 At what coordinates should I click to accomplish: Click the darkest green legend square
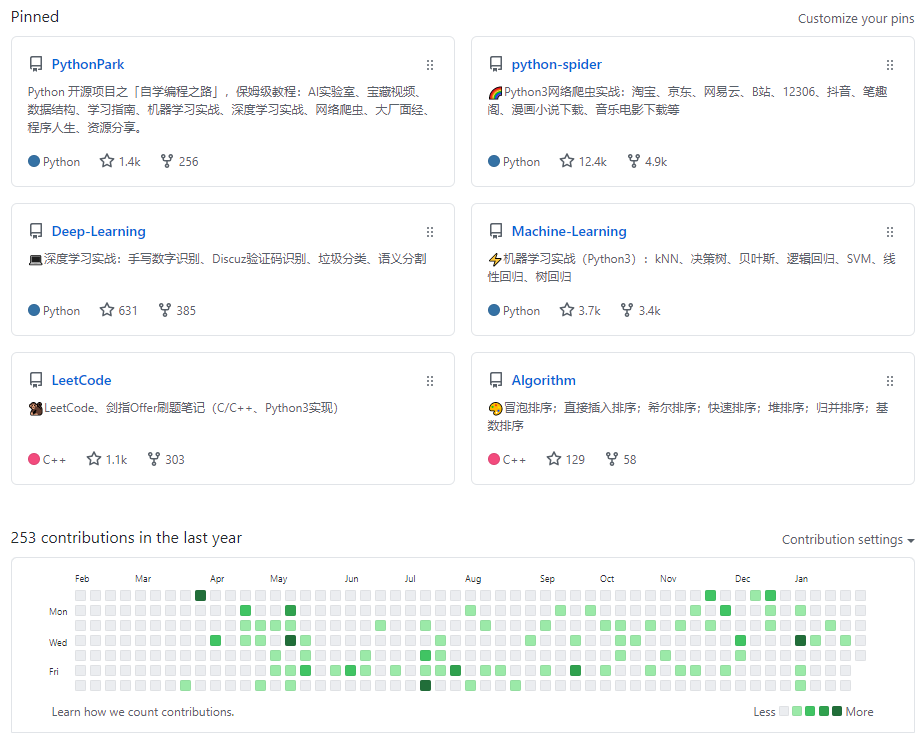coord(837,711)
